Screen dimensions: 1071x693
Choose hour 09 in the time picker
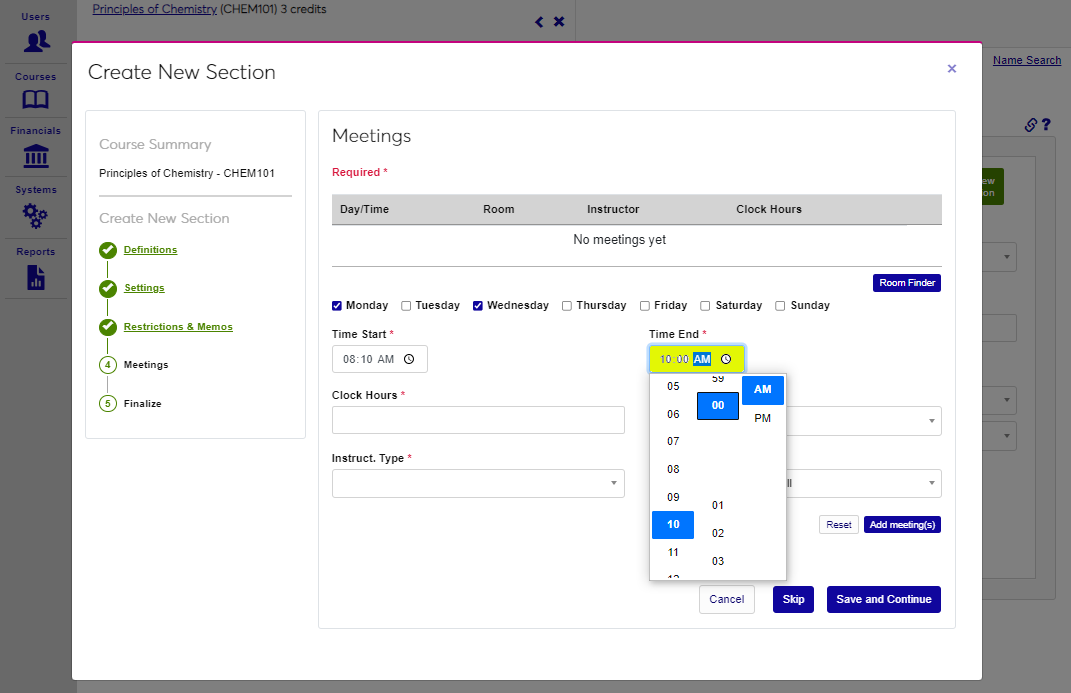tap(673, 497)
